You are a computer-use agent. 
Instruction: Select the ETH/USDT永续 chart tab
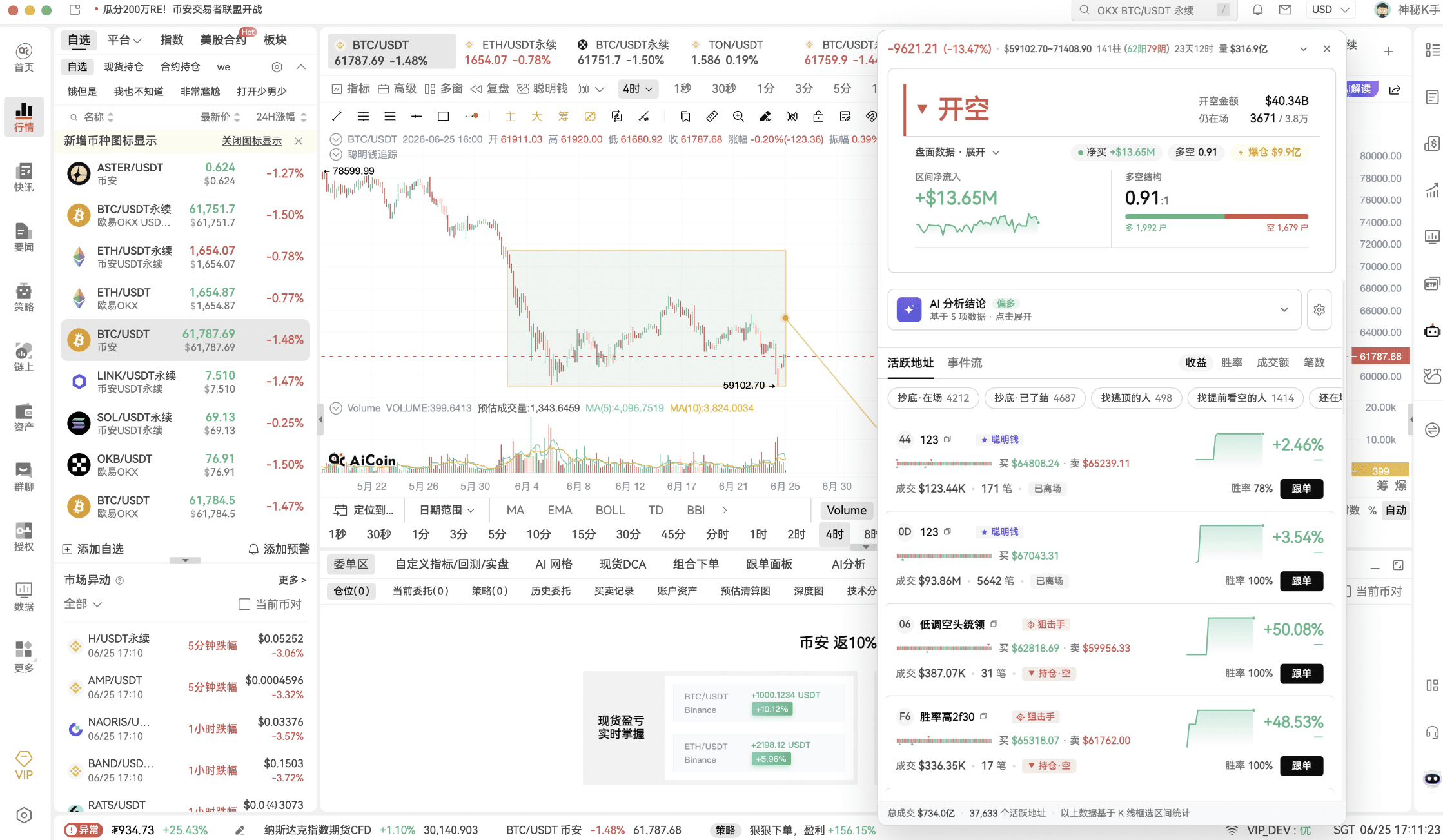(511, 52)
